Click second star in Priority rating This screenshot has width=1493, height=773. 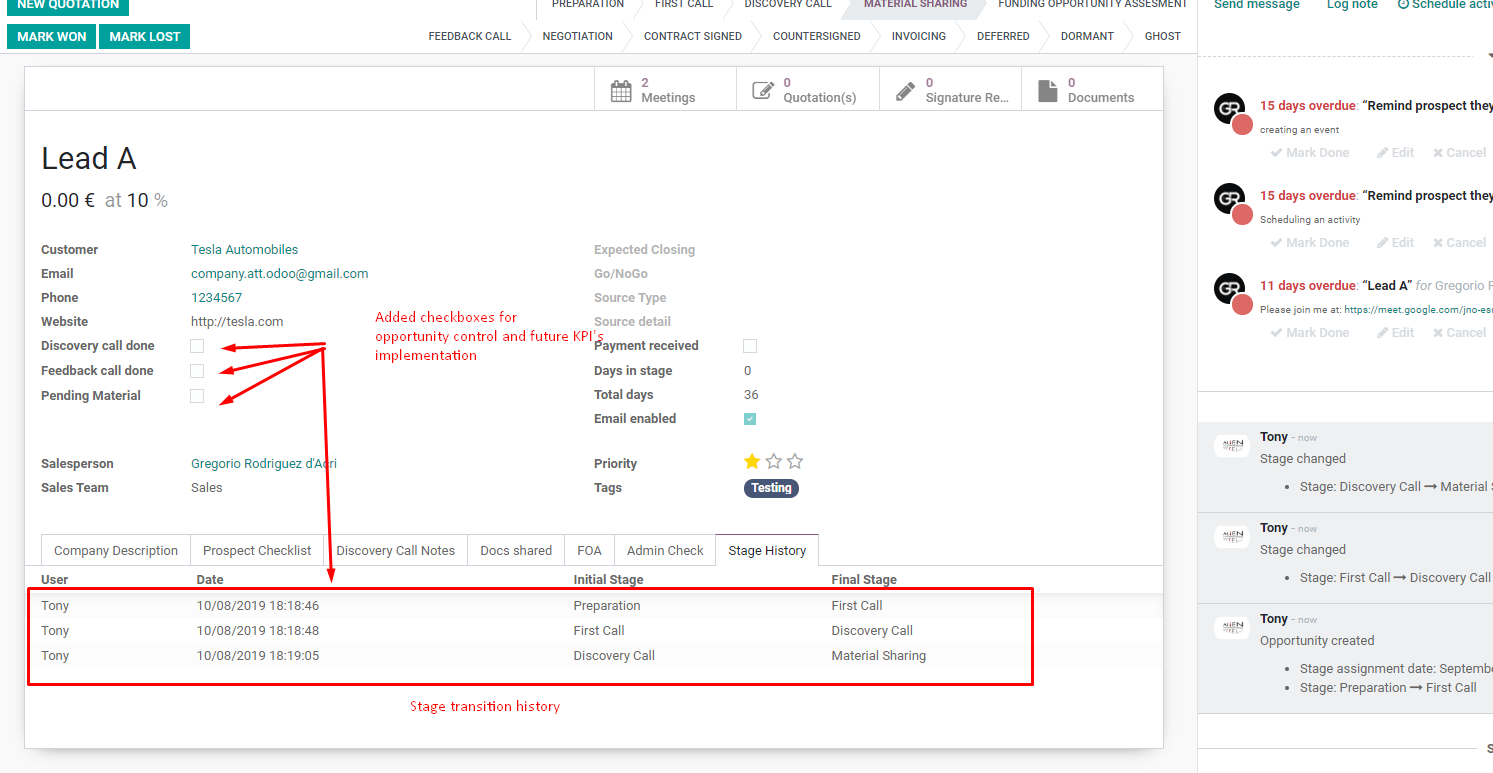pos(774,462)
